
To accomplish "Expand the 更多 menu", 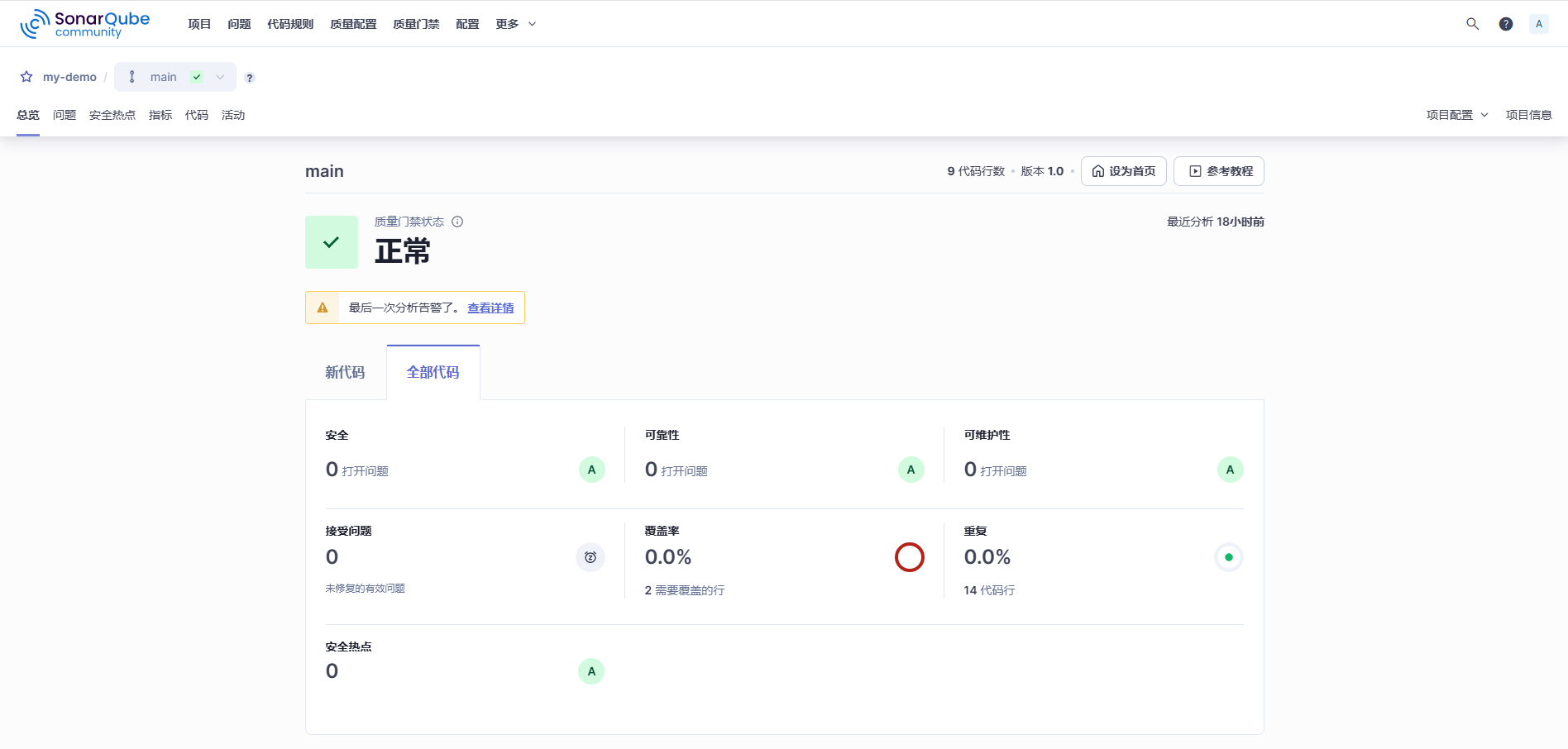I will 515,24.
